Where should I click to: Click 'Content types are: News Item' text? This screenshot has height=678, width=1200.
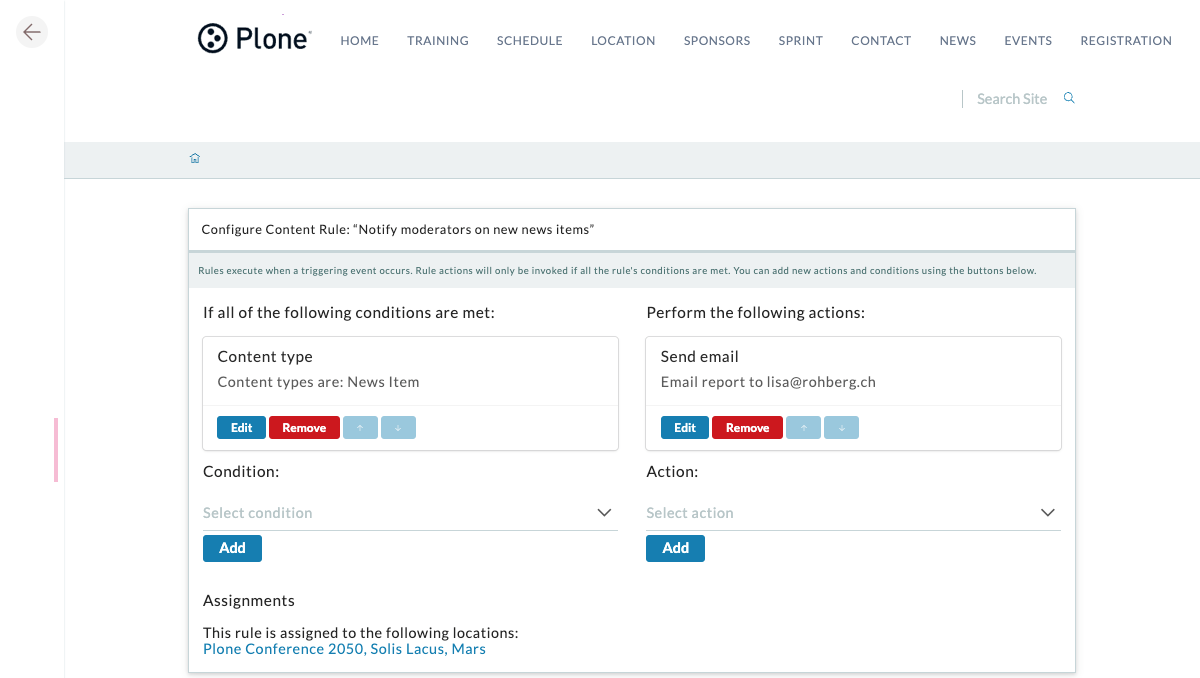318,382
